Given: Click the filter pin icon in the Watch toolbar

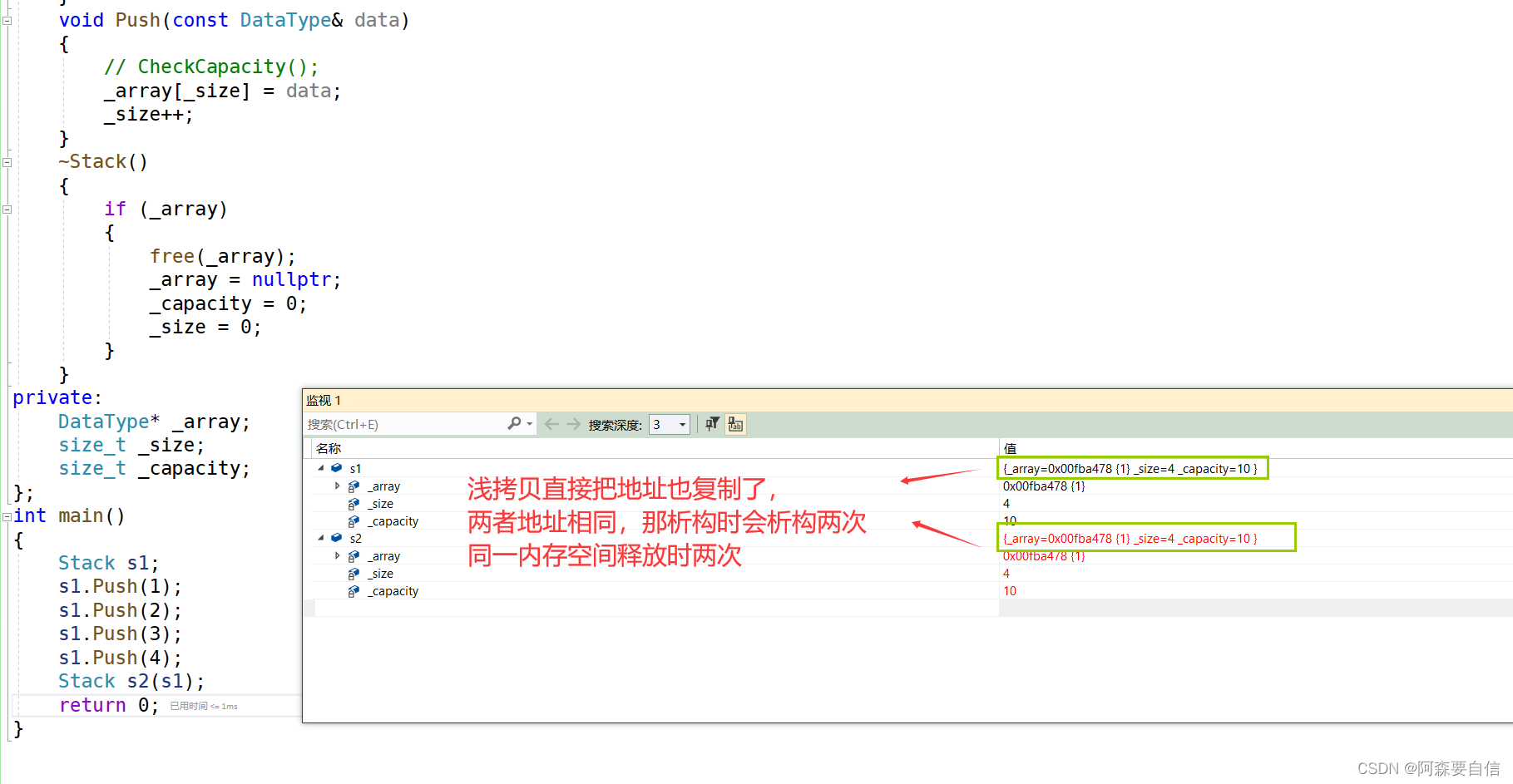Looking at the screenshot, I should [712, 424].
